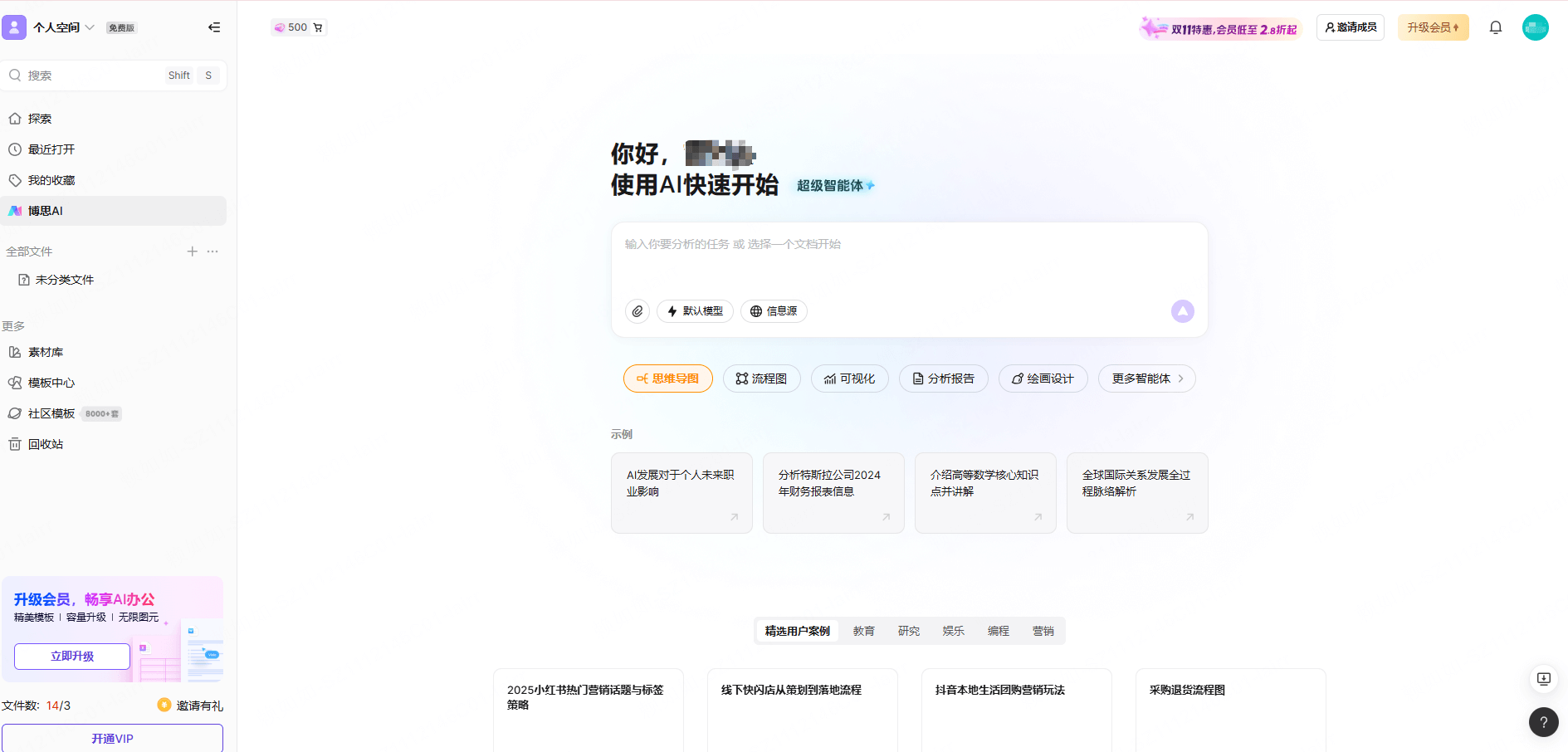Select the 绘画设计 drawing design agent

click(1043, 378)
